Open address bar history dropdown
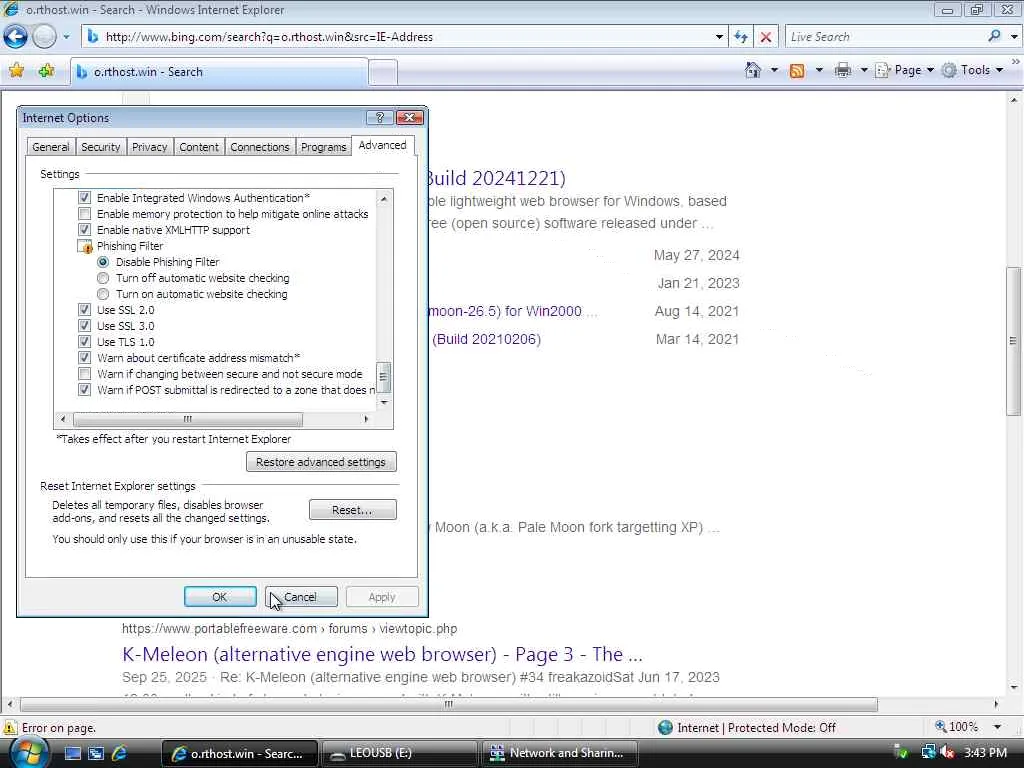1024x768 pixels. 719,37
